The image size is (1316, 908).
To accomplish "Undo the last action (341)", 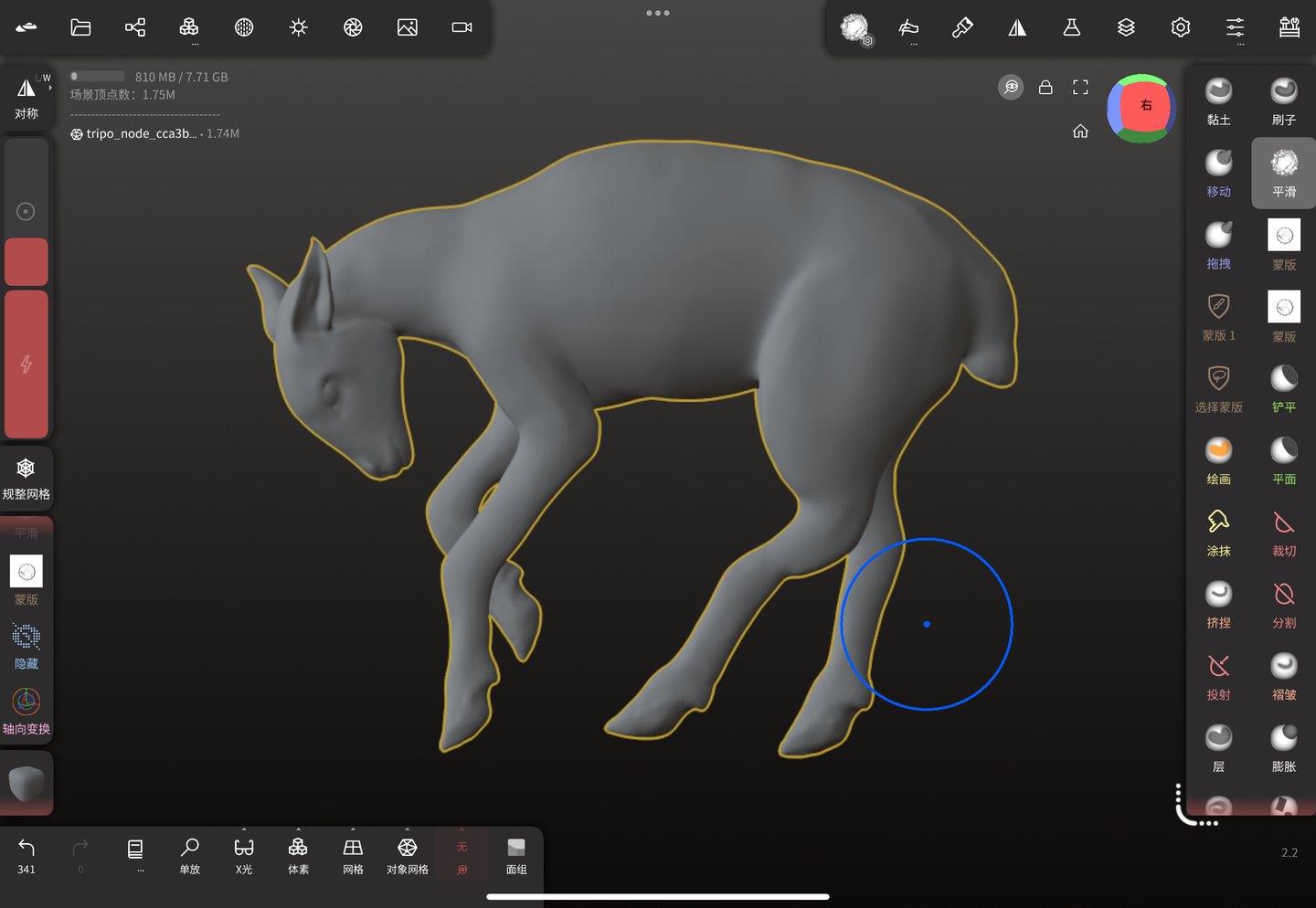I will pyautogui.click(x=27, y=856).
